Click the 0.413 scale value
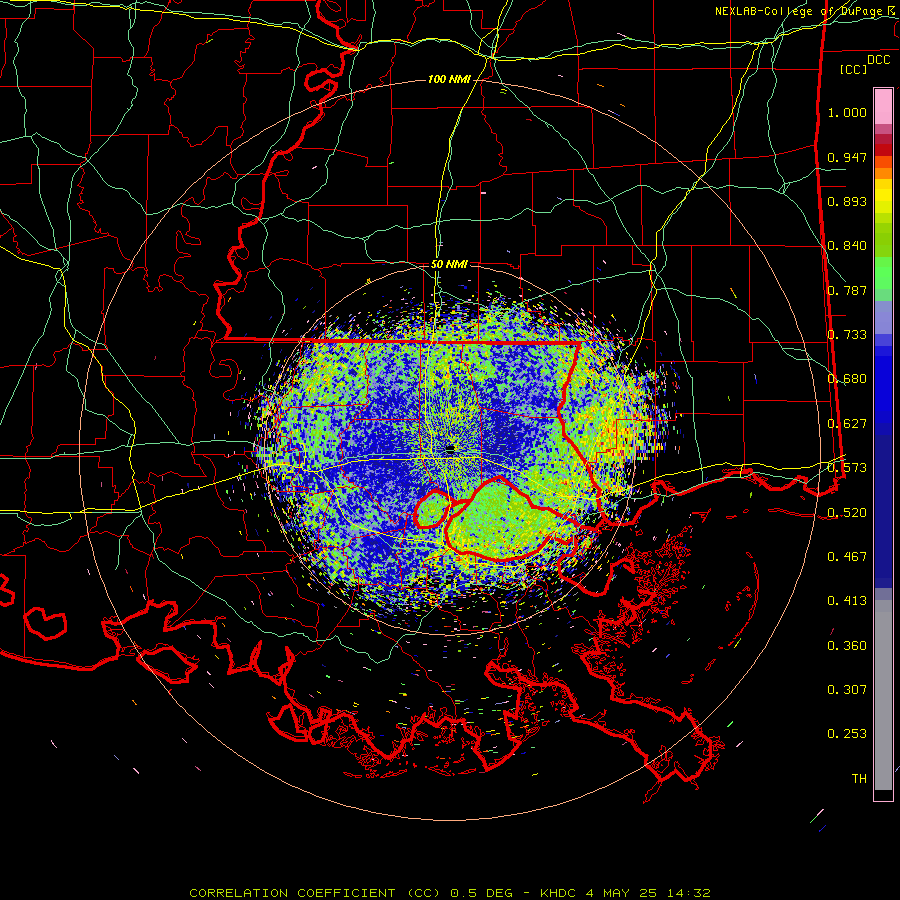This screenshot has height=900, width=900. coord(847,601)
